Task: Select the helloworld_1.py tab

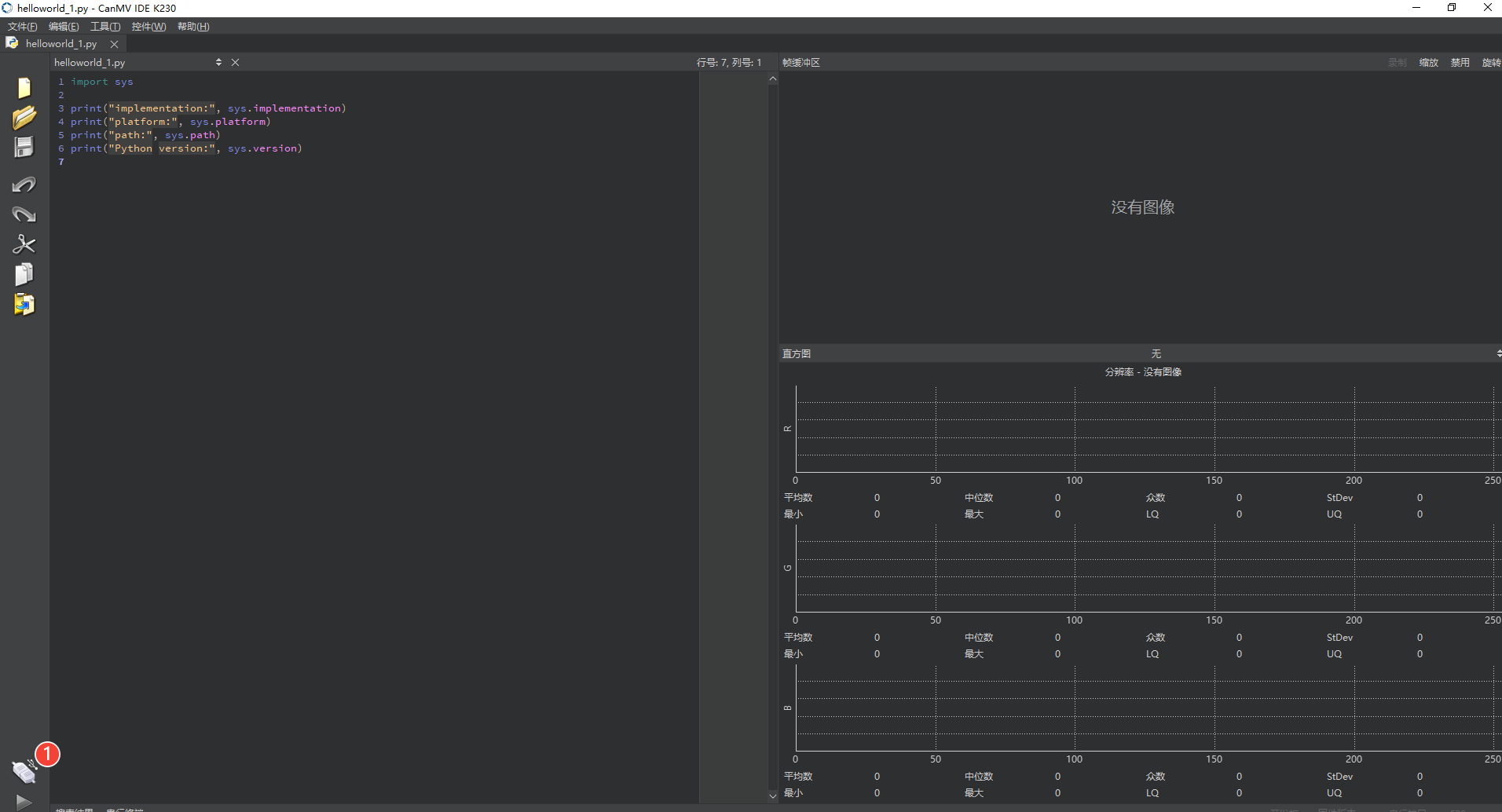Action: click(x=61, y=44)
